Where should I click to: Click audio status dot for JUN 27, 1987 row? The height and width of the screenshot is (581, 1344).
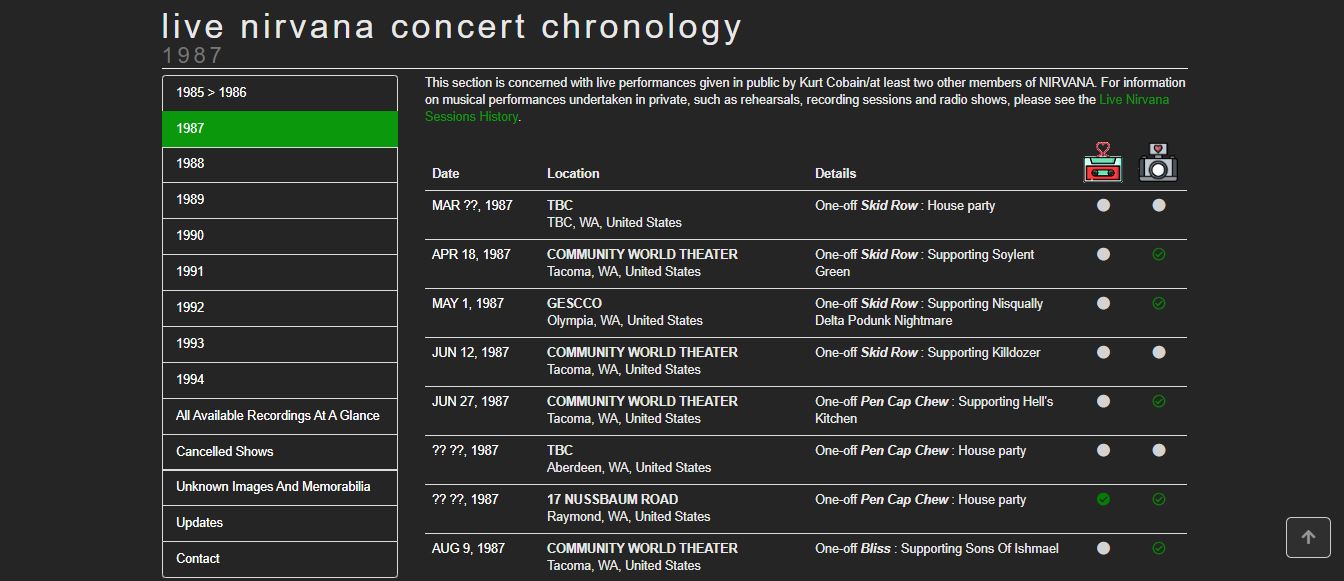pyautogui.click(x=1103, y=401)
